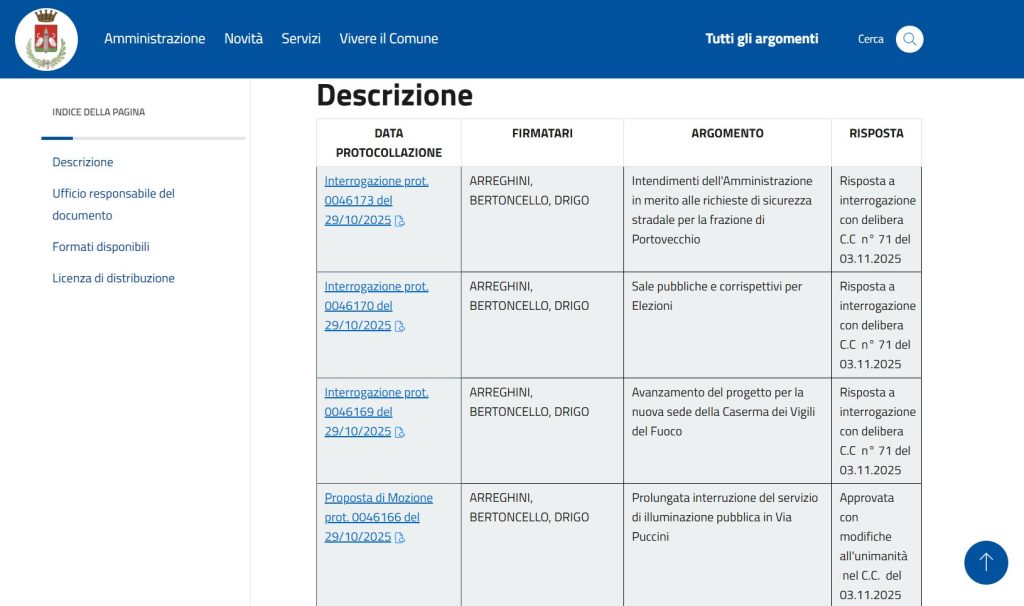Open the Novità menu
Image resolution: width=1024 pixels, height=606 pixels.
coord(244,39)
